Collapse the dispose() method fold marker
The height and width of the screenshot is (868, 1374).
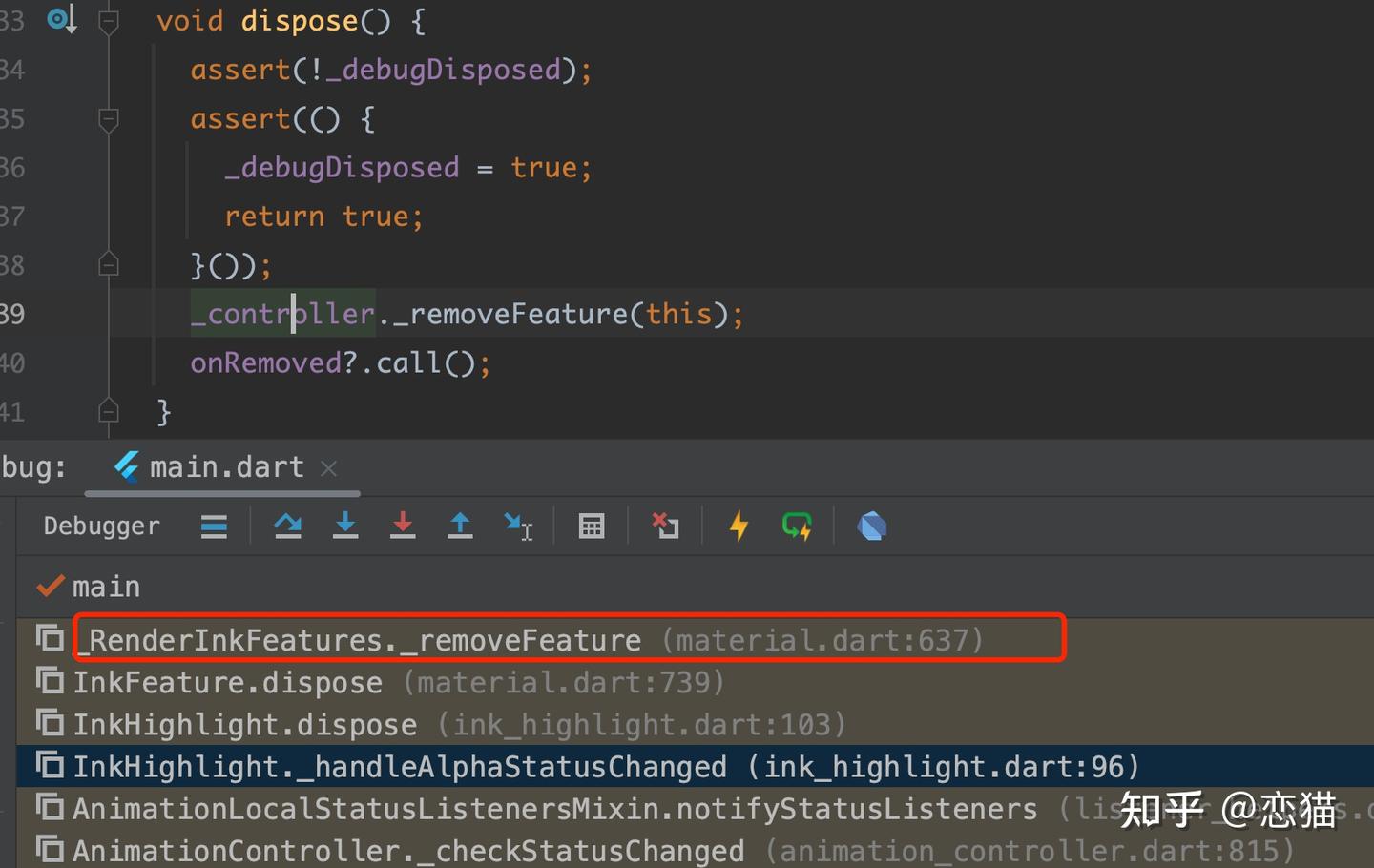click(x=109, y=21)
